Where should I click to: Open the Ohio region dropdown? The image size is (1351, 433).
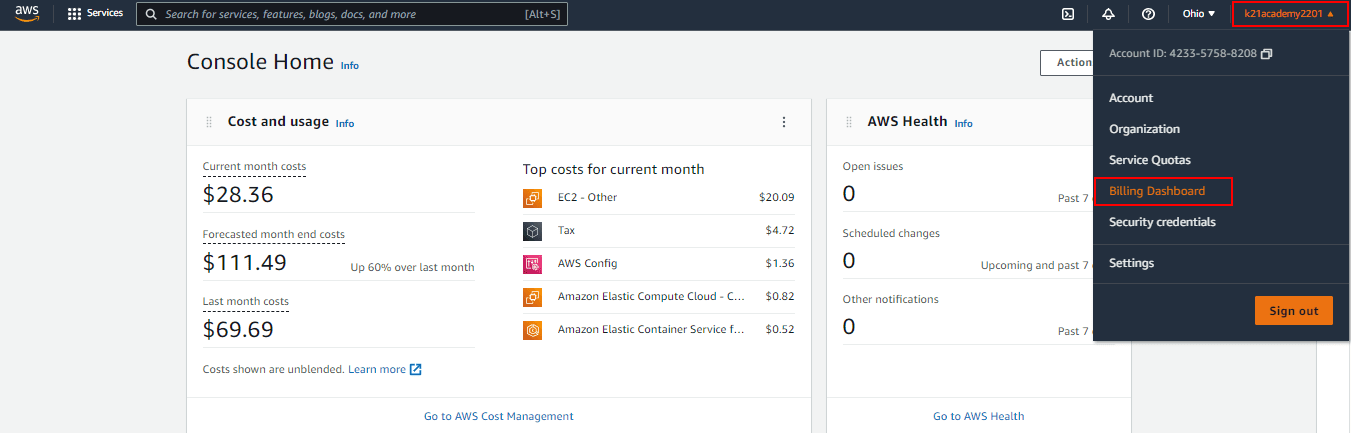[1198, 14]
